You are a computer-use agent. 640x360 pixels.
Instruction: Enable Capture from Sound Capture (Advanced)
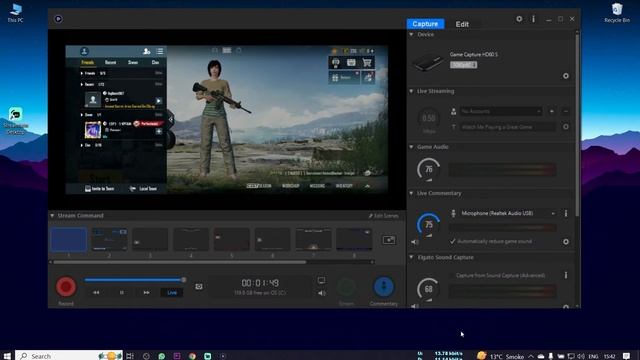tap(452, 276)
